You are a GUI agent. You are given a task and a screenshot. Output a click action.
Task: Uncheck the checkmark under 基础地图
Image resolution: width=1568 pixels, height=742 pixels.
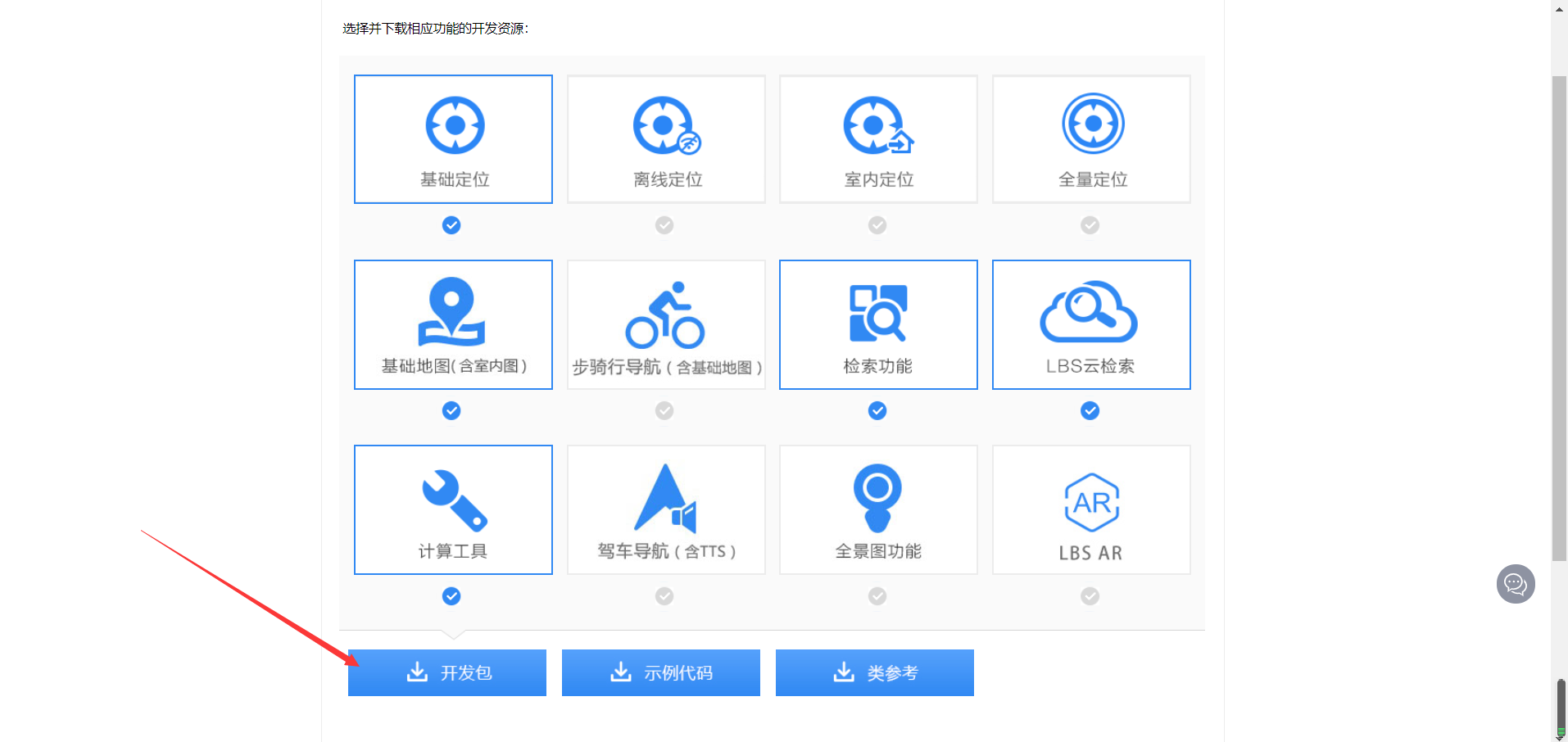[451, 410]
